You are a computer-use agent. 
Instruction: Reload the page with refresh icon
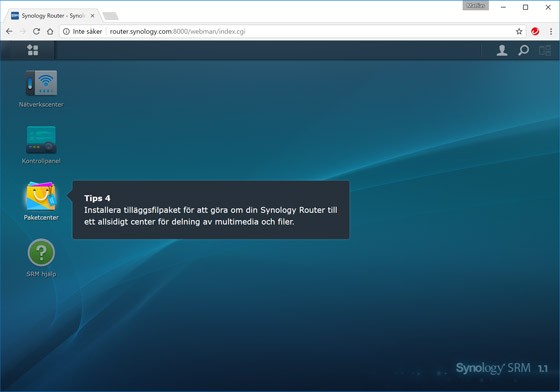(x=36, y=31)
